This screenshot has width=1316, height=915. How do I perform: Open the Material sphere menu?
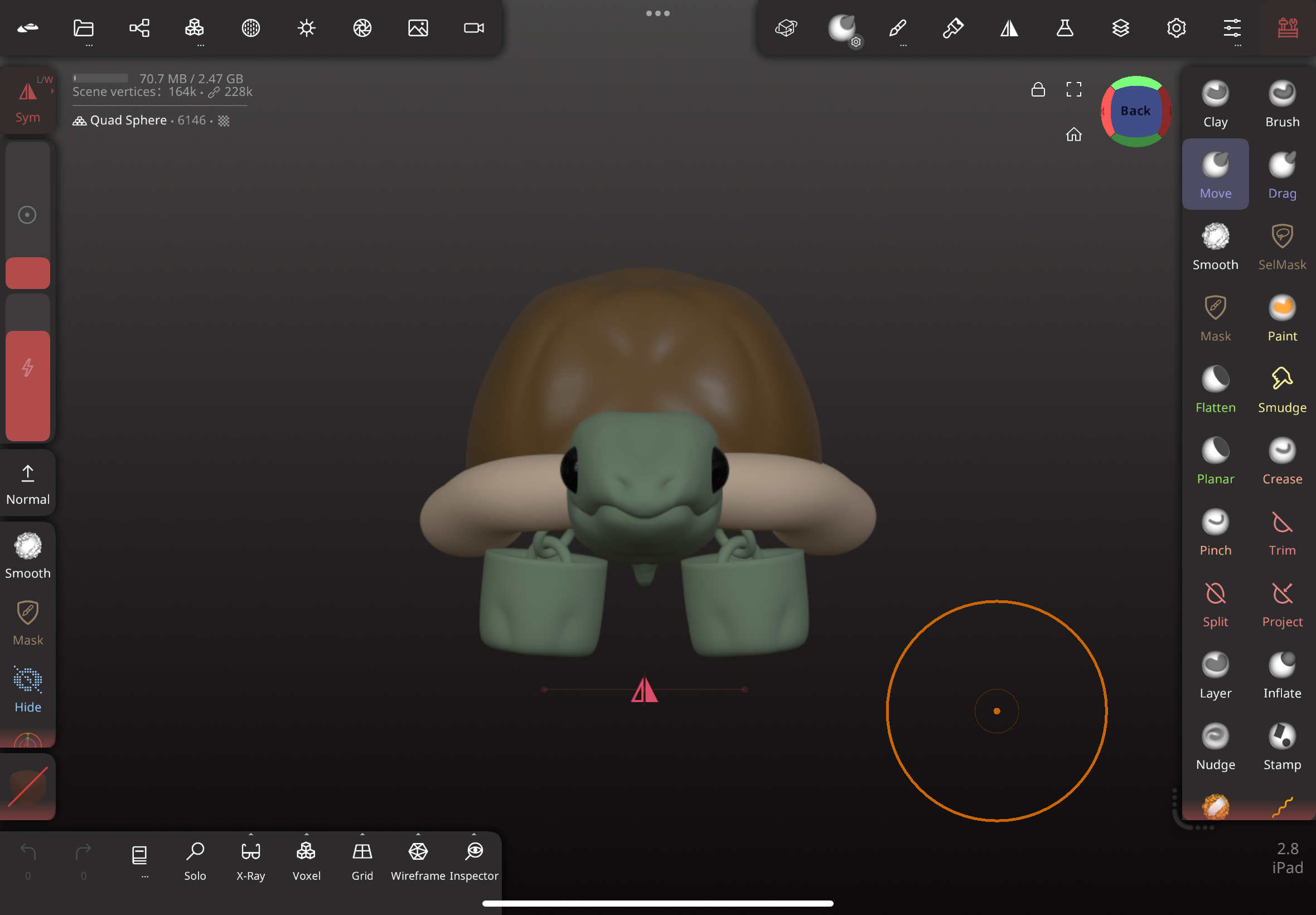click(250, 28)
